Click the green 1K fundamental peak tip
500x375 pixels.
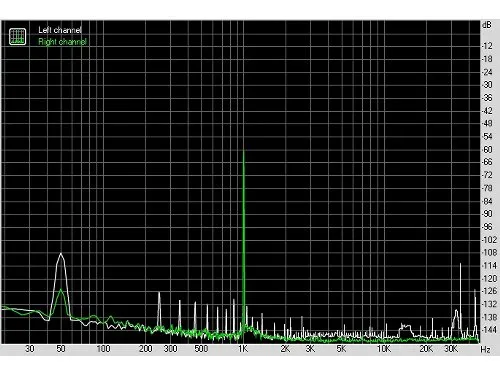click(x=244, y=151)
